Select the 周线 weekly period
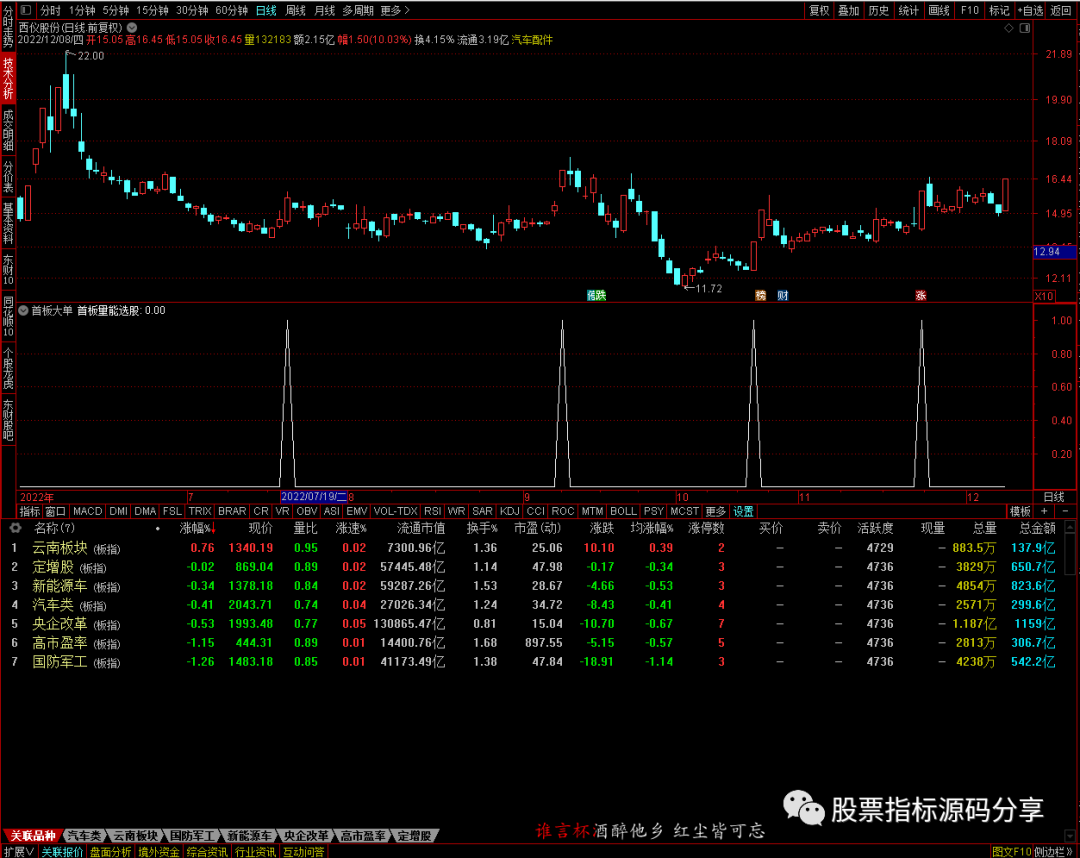This screenshot has height=858, width=1080. point(295,10)
